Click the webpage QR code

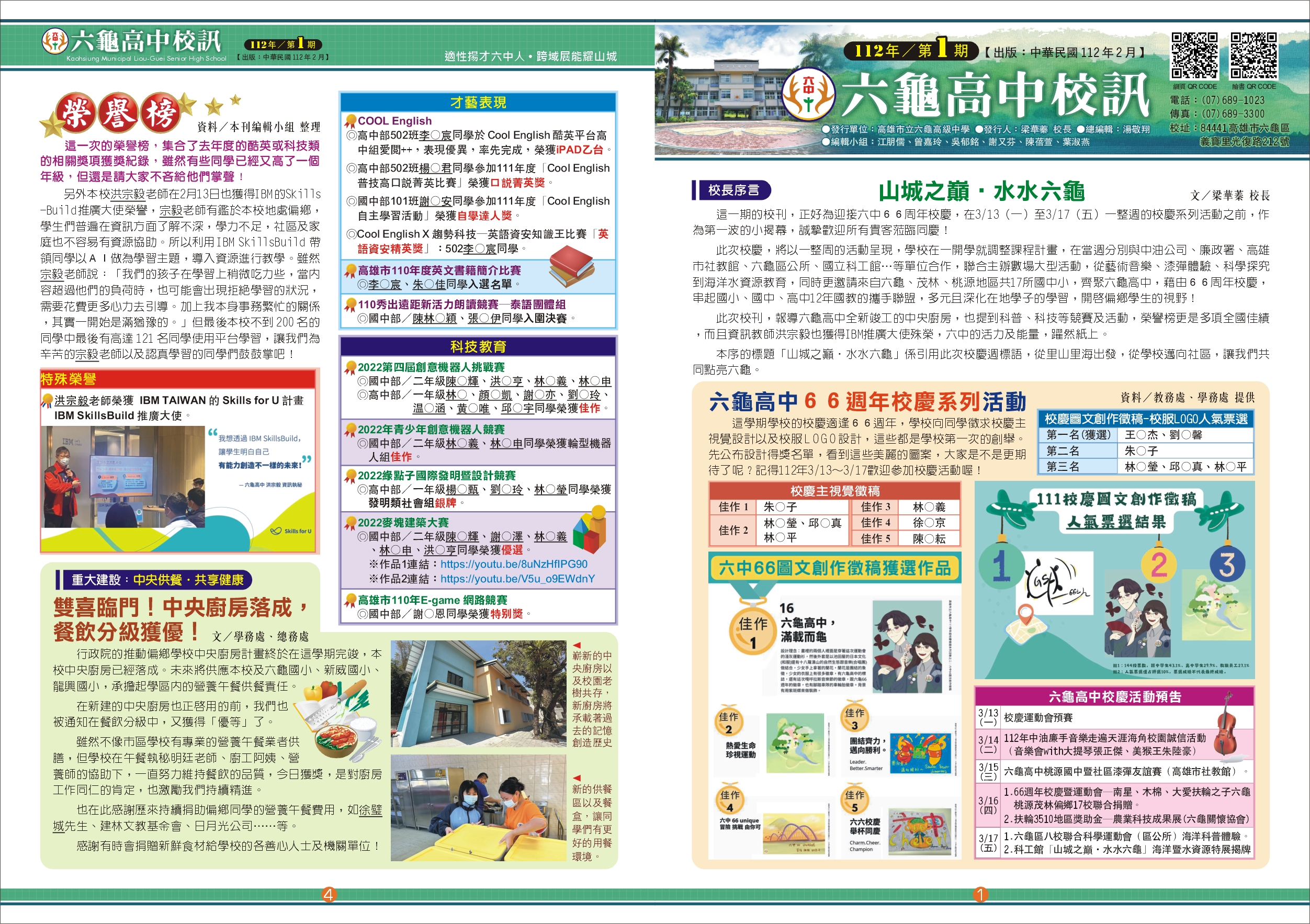coord(1194,55)
